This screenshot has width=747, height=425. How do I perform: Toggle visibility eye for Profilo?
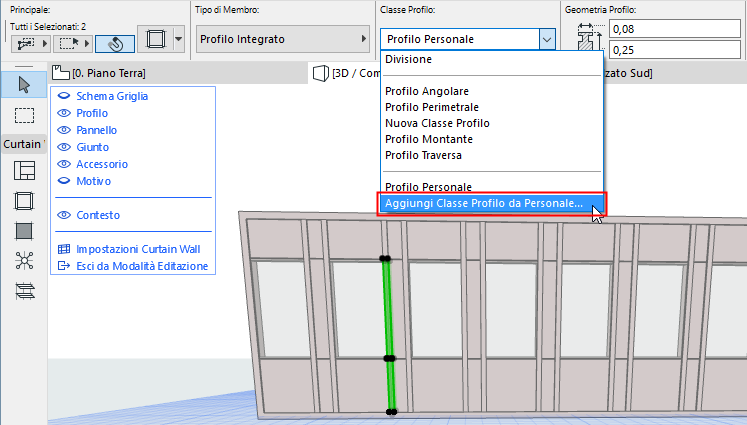(64, 113)
